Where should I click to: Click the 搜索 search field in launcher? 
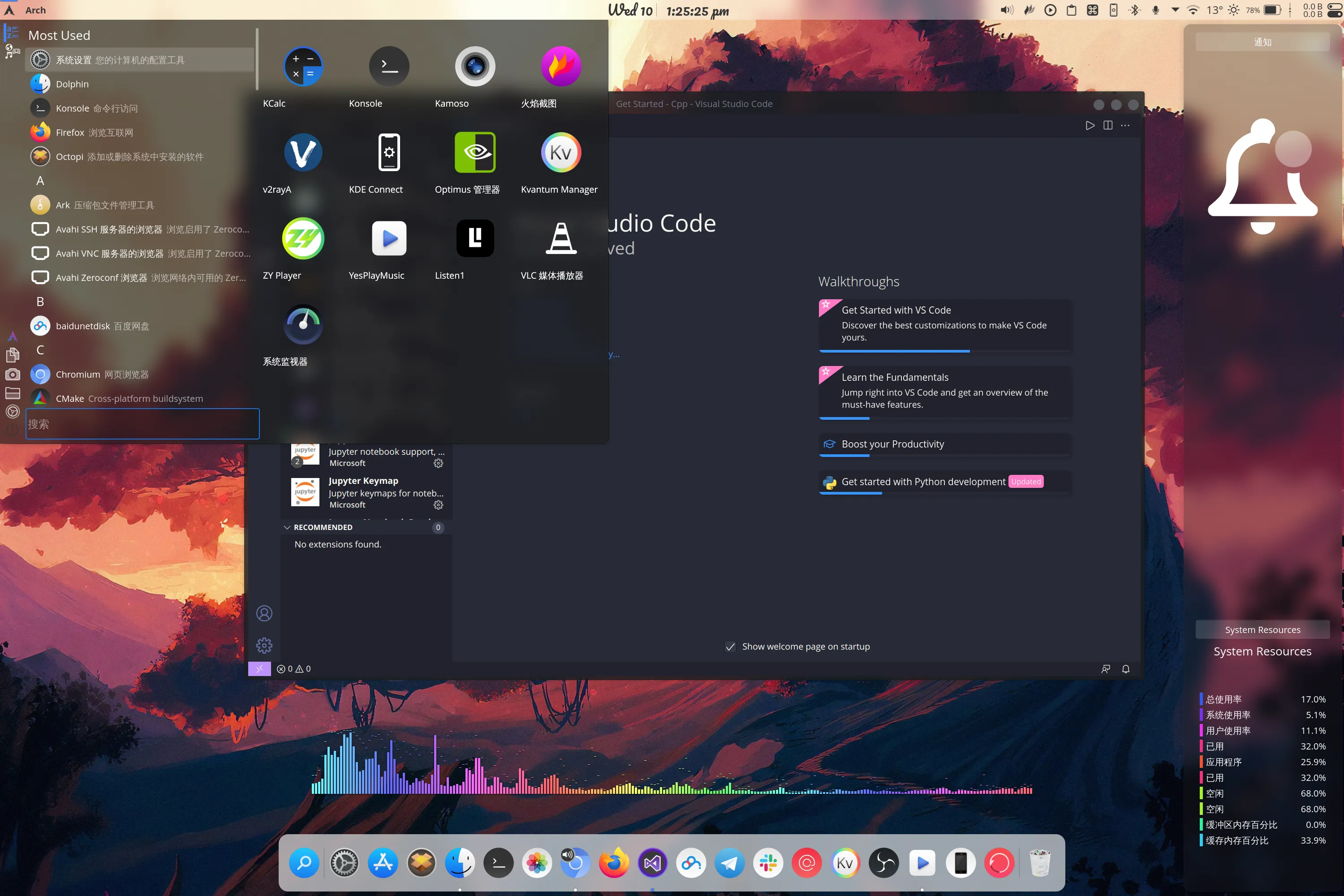pyautogui.click(x=142, y=423)
